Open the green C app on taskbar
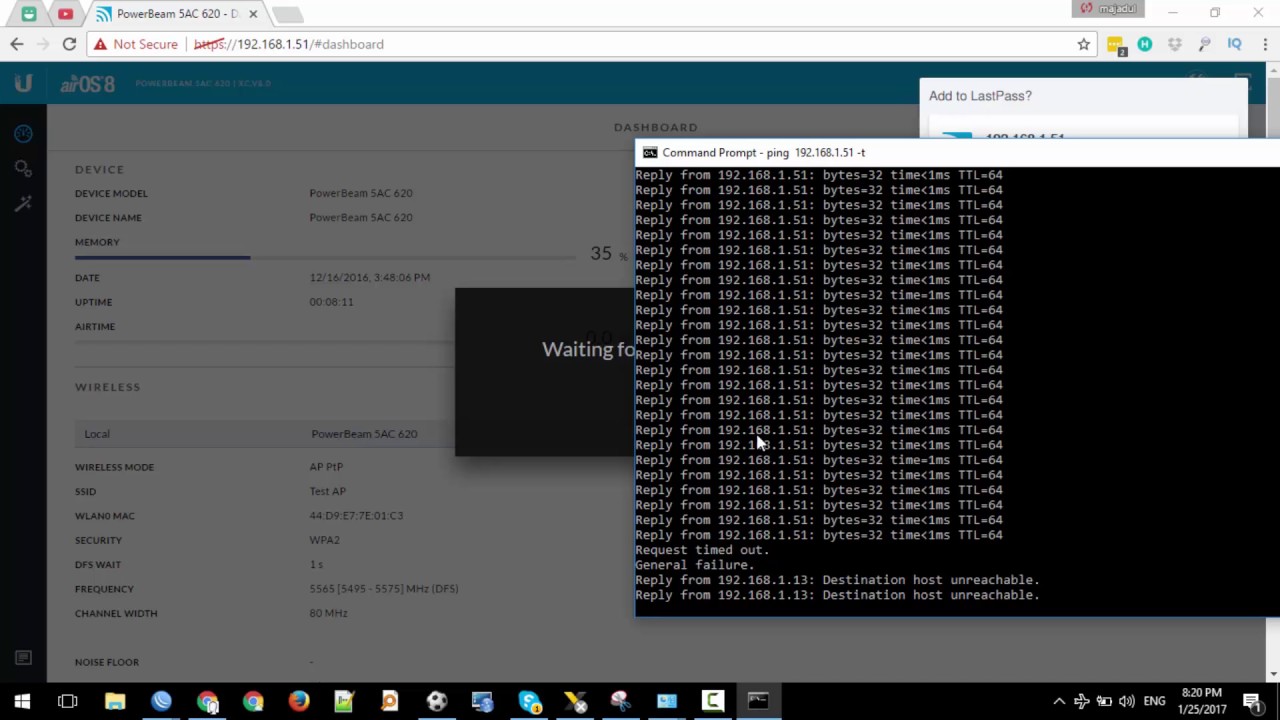The height and width of the screenshot is (720, 1280). tap(713, 701)
